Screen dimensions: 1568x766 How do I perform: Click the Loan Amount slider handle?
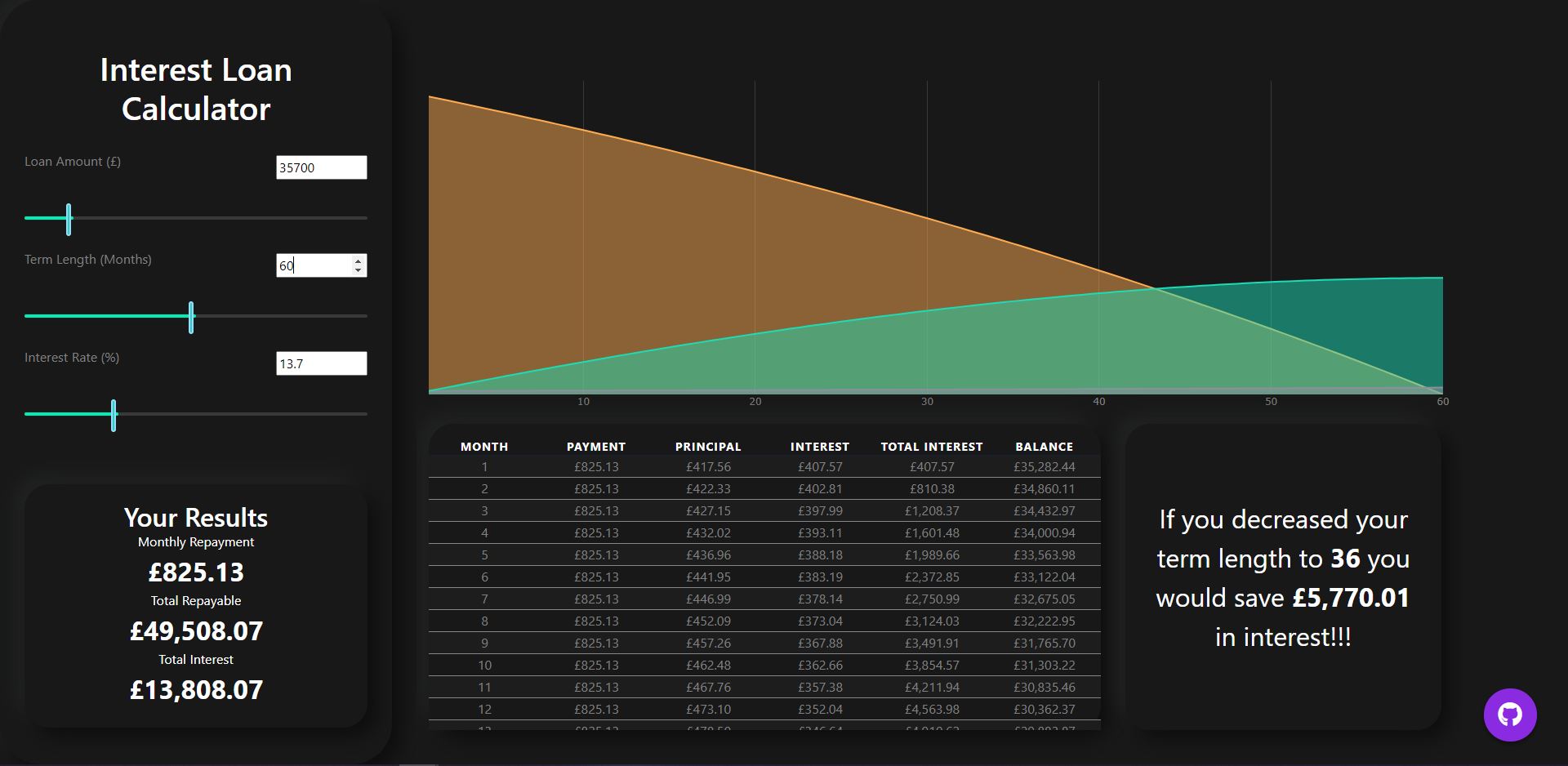tap(69, 220)
